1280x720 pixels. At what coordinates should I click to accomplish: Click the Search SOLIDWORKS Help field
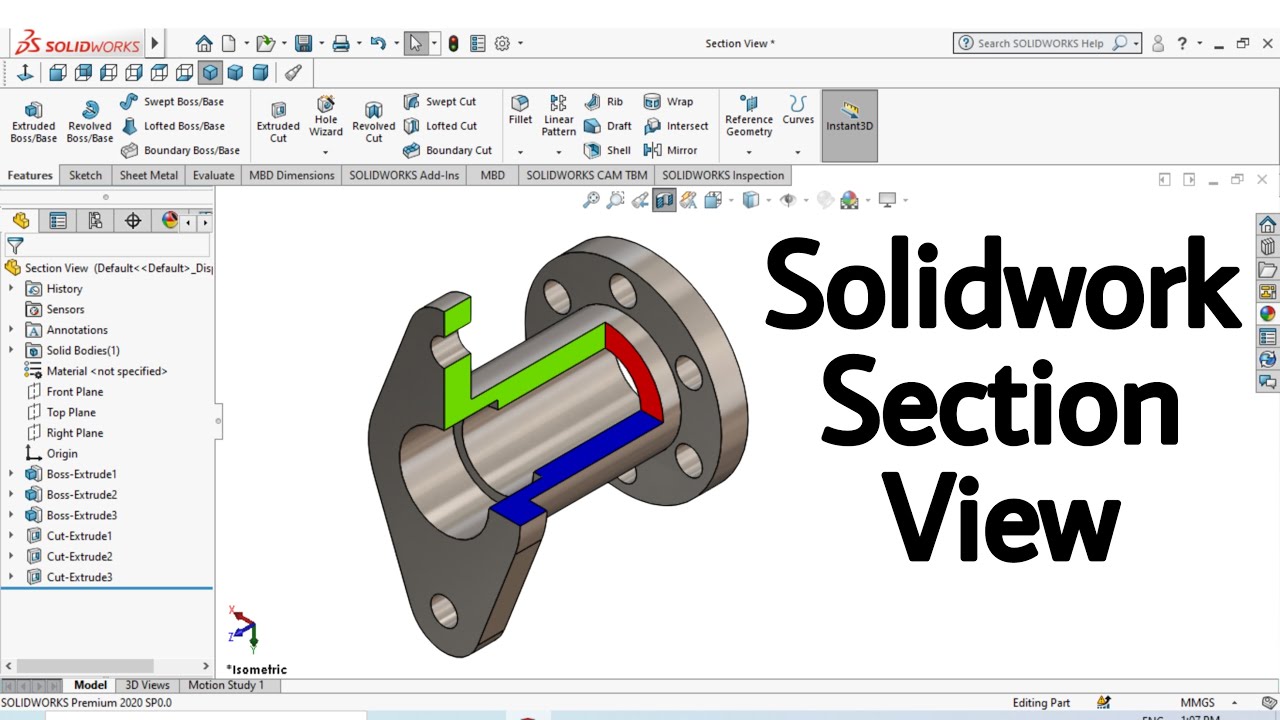[x=1046, y=43]
